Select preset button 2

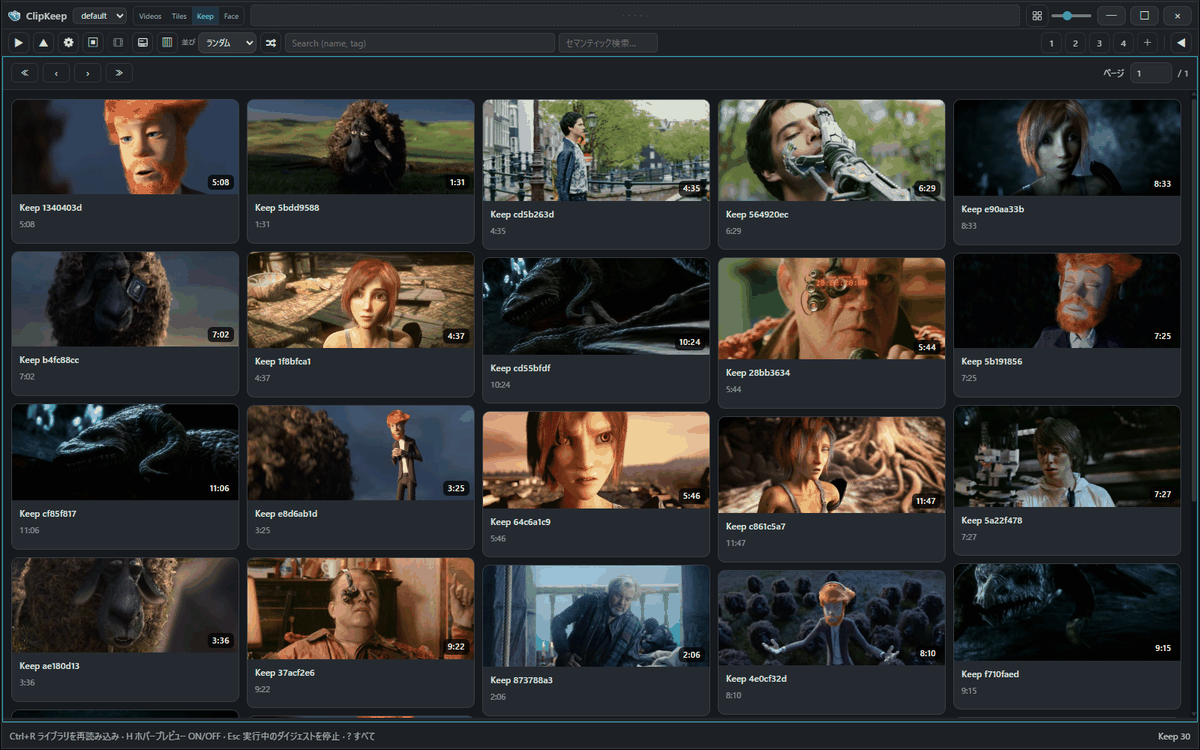click(x=1075, y=43)
